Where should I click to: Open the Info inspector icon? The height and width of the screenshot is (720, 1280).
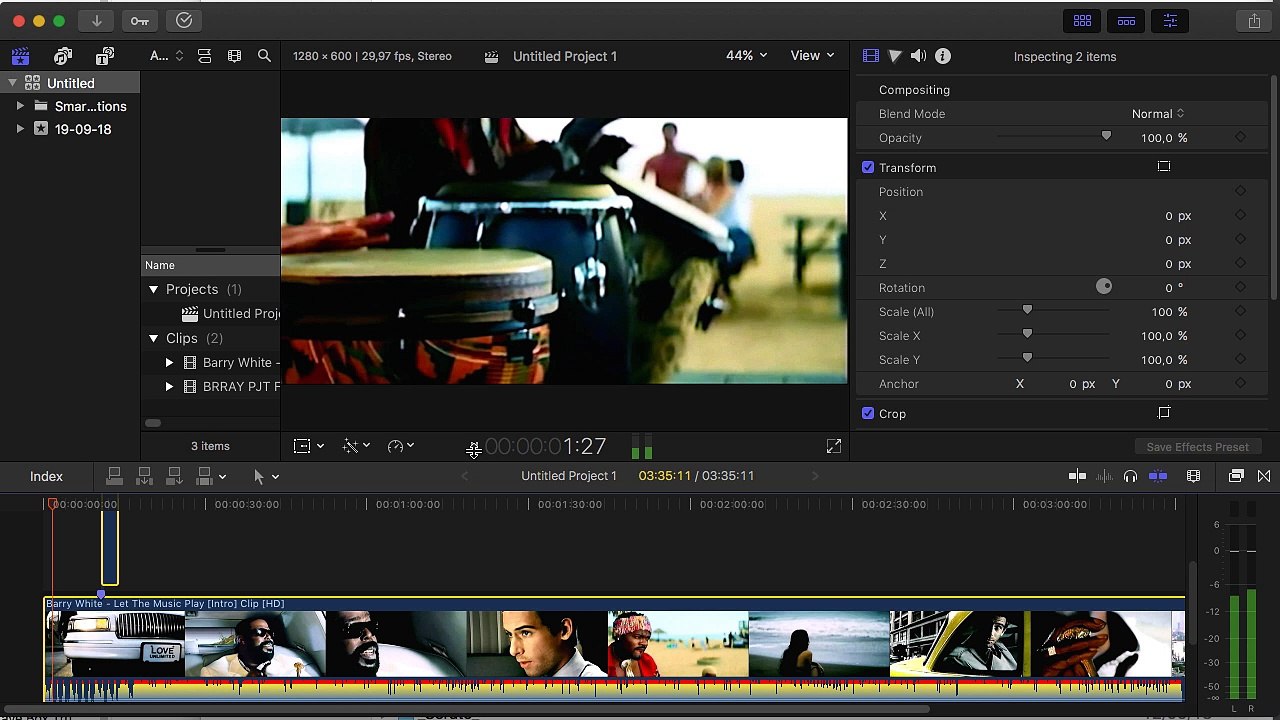coord(942,57)
